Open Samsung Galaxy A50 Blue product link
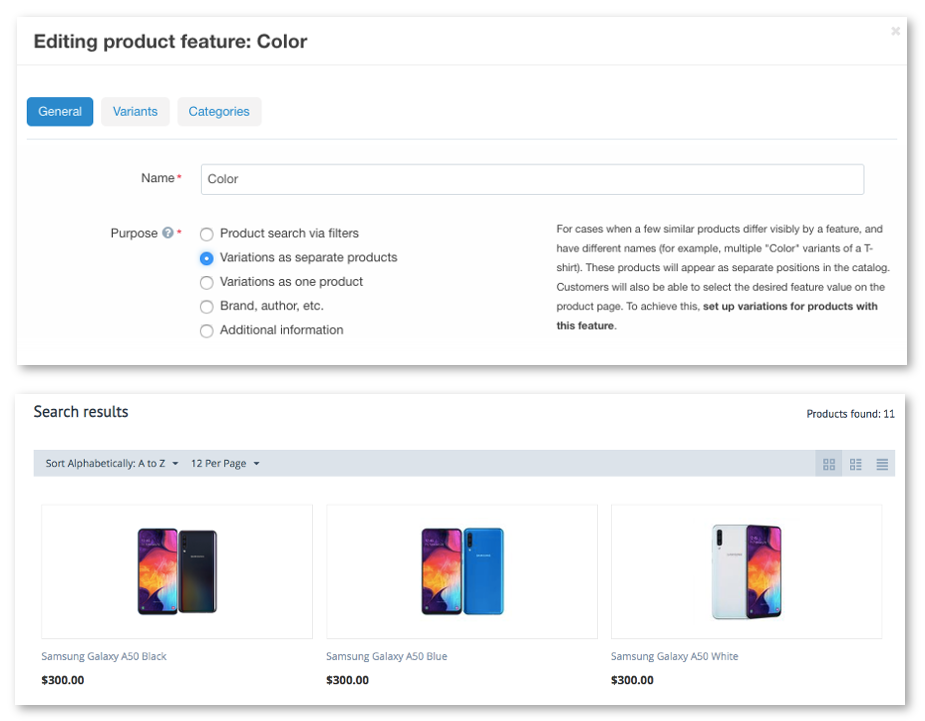Screen dimensions: 925x721 coord(386,656)
